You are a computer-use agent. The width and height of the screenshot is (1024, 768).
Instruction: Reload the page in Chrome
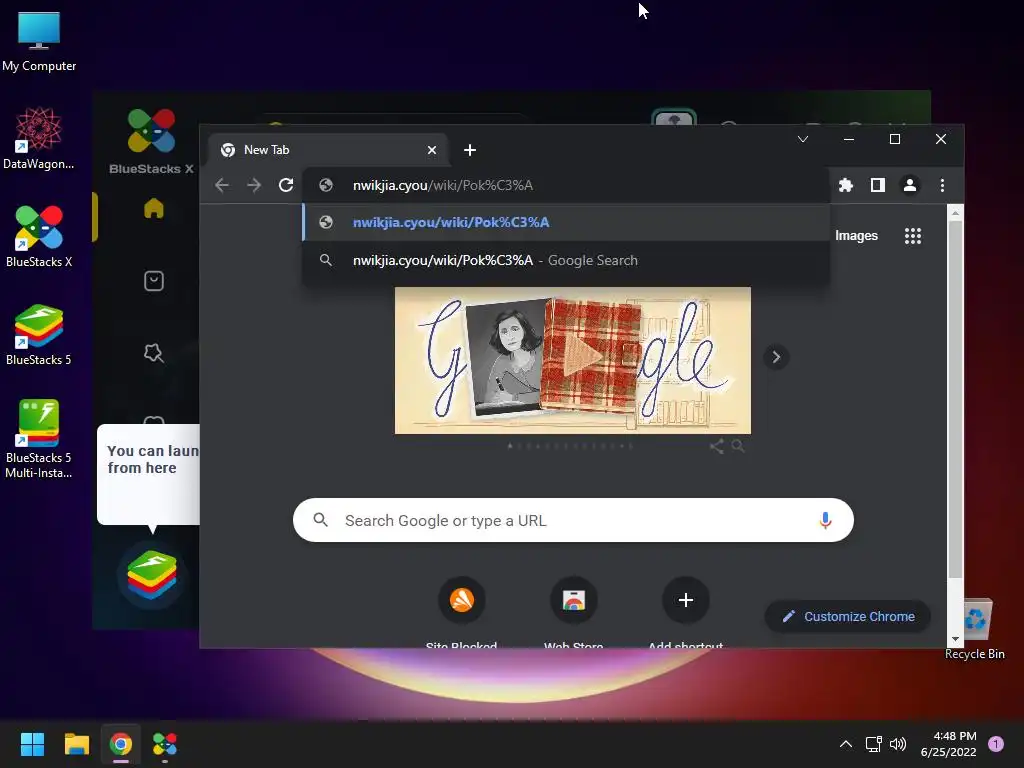coord(286,185)
